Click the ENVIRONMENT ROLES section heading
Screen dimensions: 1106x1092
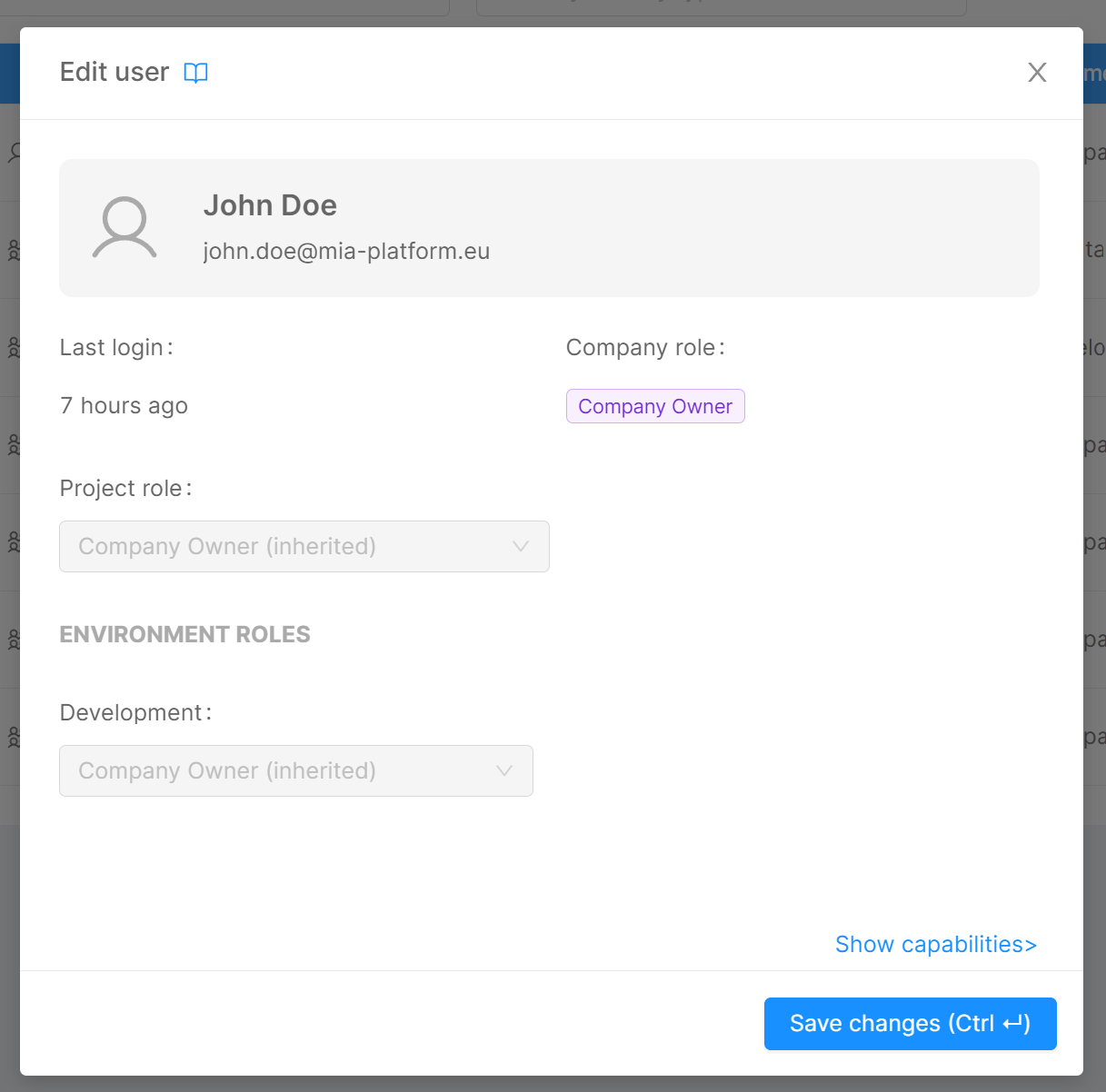(184, 634)
